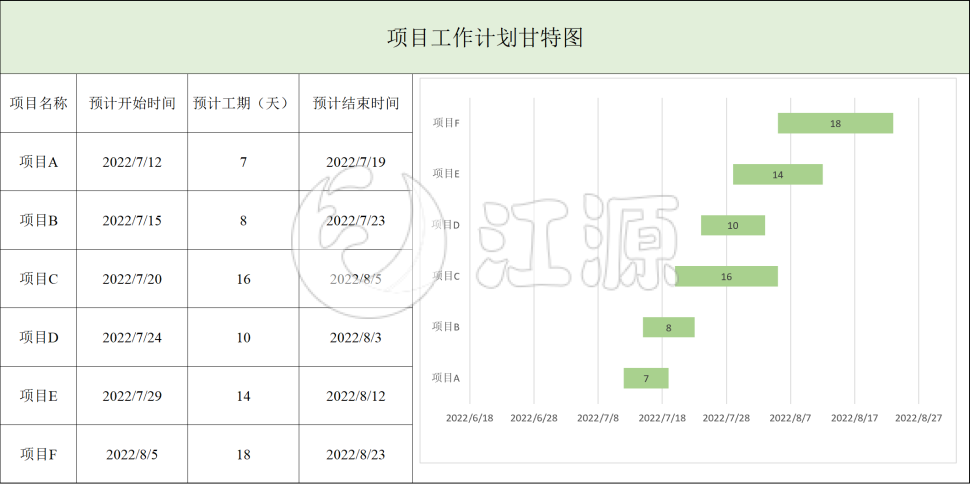The height and width of the screenshot is (484, 970).
Task: Select the 预计工期(天) header cell
Action: (243, 103)
